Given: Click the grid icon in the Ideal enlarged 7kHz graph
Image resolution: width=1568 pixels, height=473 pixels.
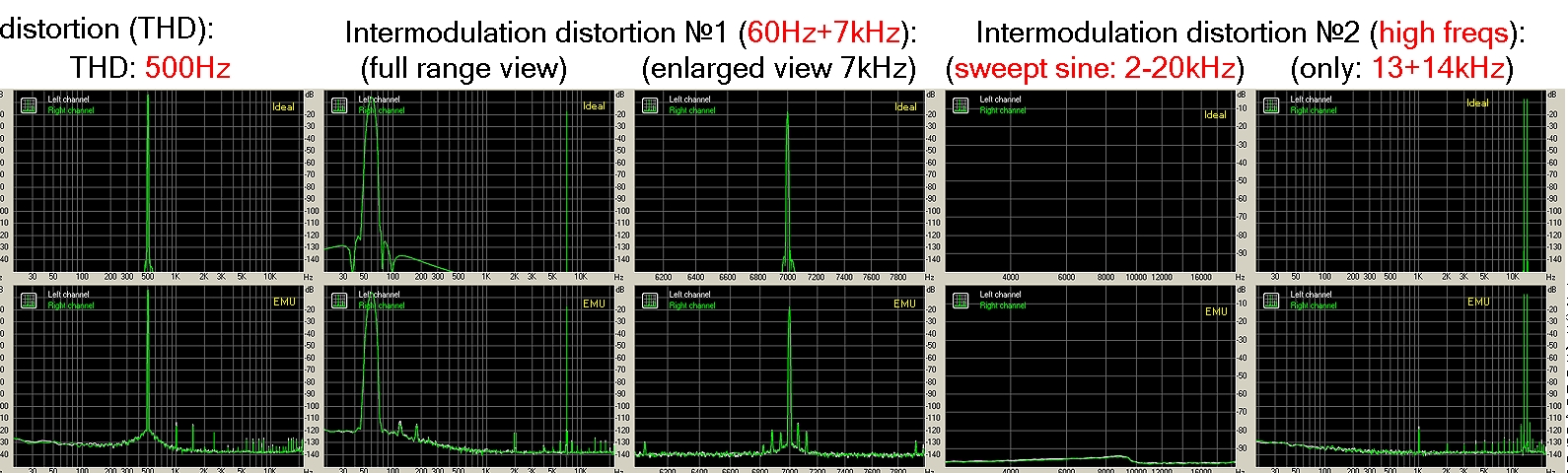Looking at the screenshot, I should point(650,104).
